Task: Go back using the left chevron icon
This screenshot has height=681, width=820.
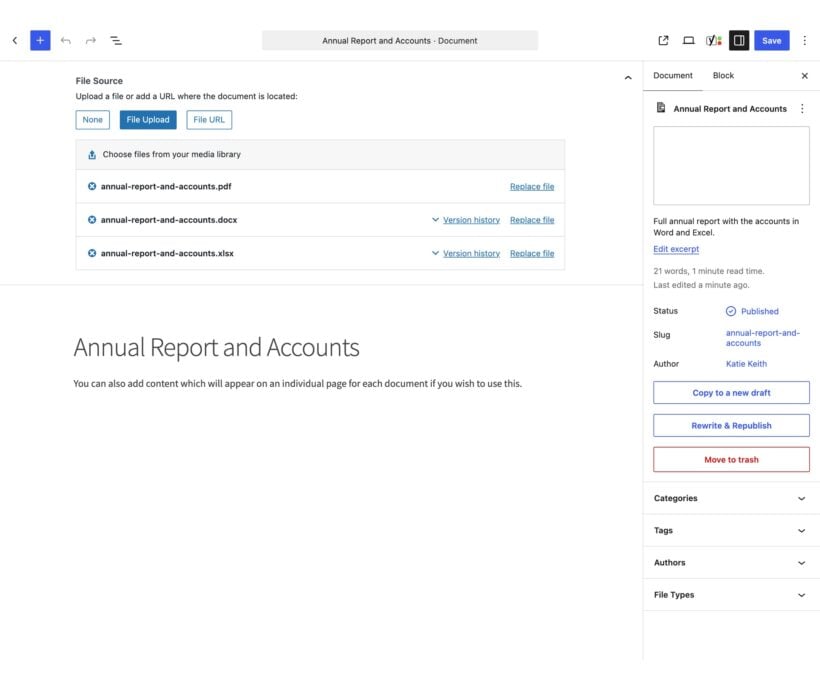Action: coord(15,40)
